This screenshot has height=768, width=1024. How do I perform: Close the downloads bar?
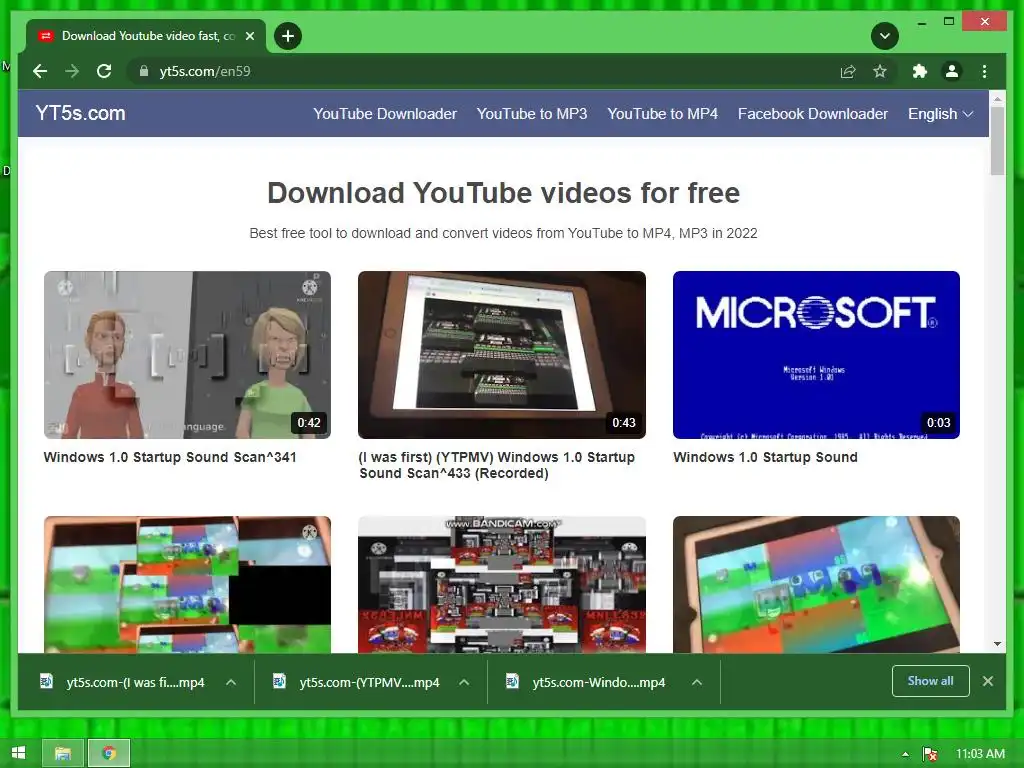[987, 681]
